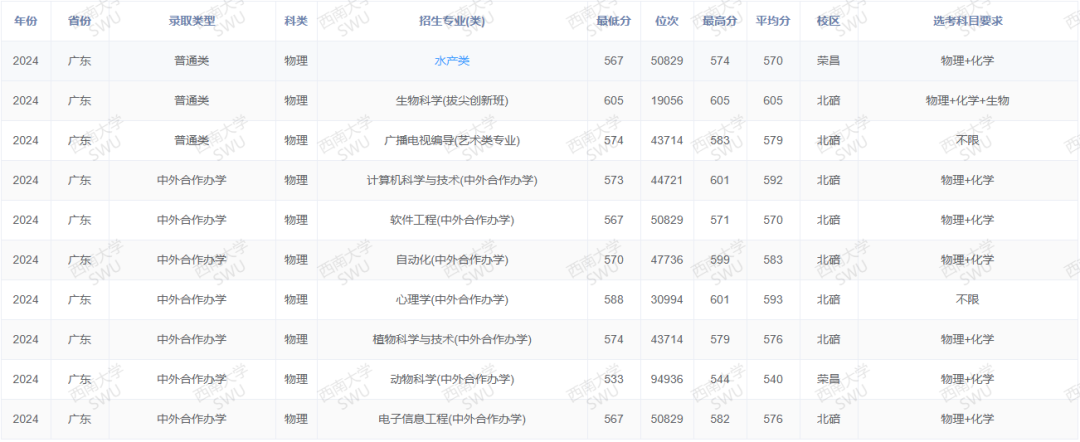
Task: Click lowest score 570 in 自动化 row
Action: click(x=614, y=260)
